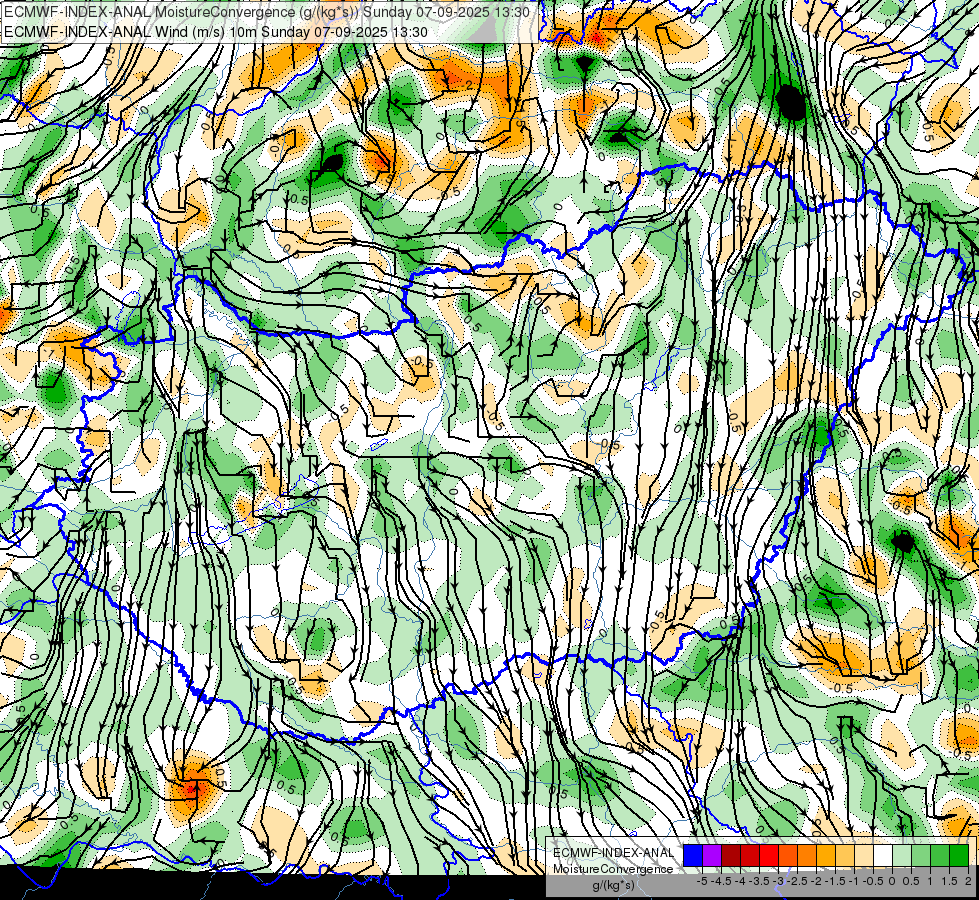
Task: Click the legend tick label -3.5
Action: (x=759, y=881)
